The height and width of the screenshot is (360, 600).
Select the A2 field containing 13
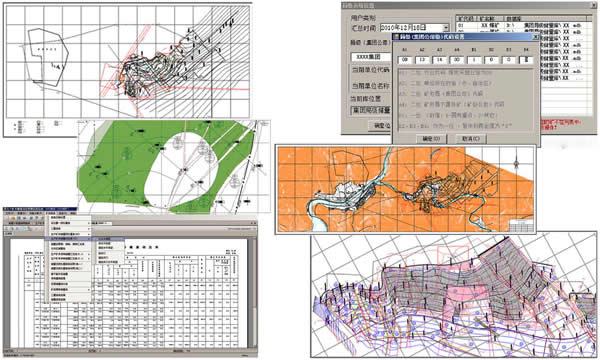pyautogui.click(x=422, y=60)
